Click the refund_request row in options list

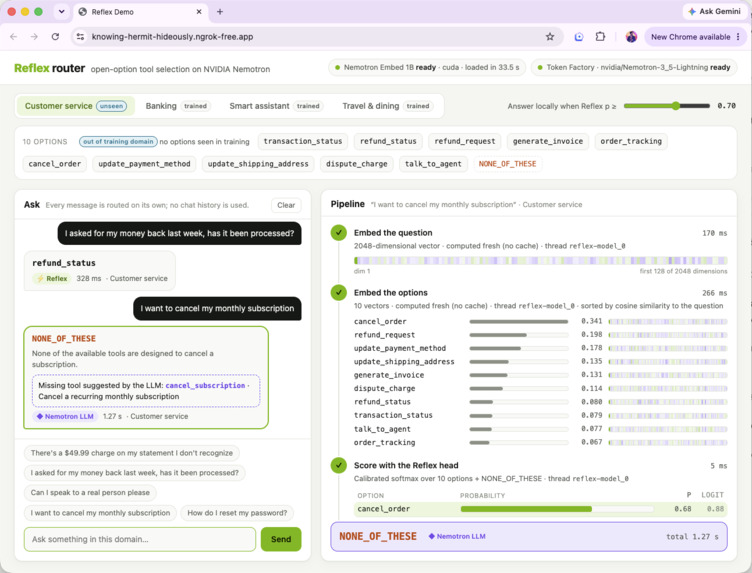point(540,335)
